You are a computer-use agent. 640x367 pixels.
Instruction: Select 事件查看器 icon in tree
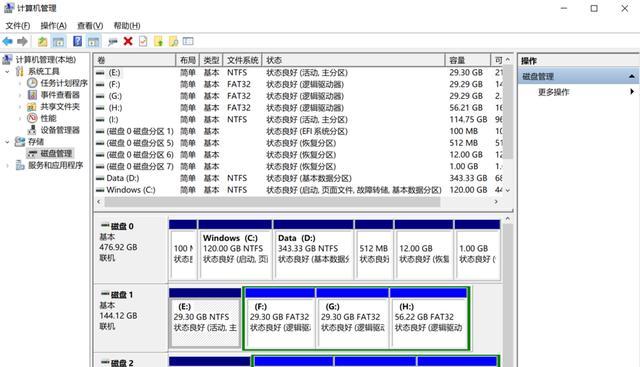(x=32, y=95)
